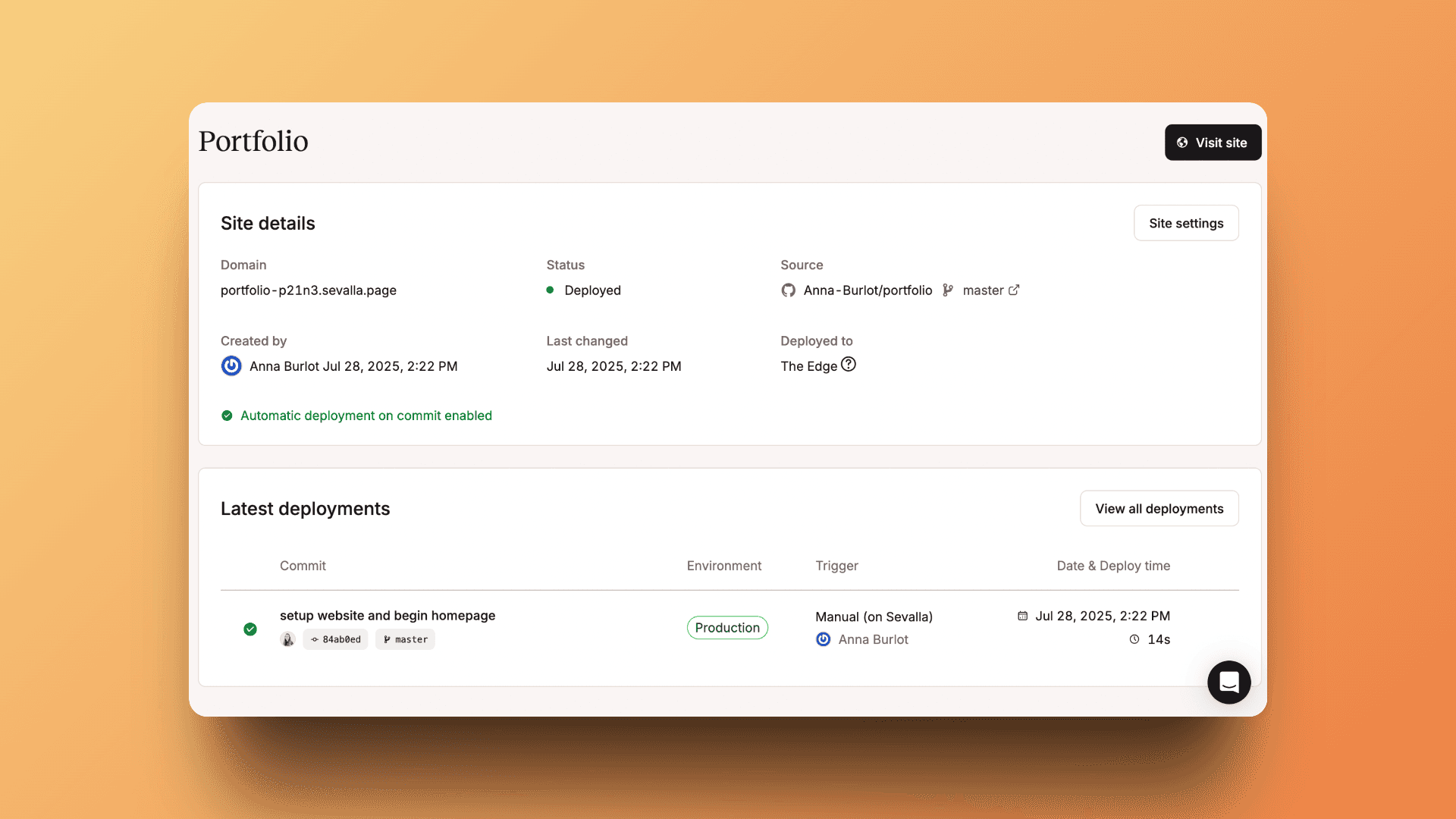Click the Commit column header
The image size is (1456, 819).
pyautogui.click(x=303, y=566)
